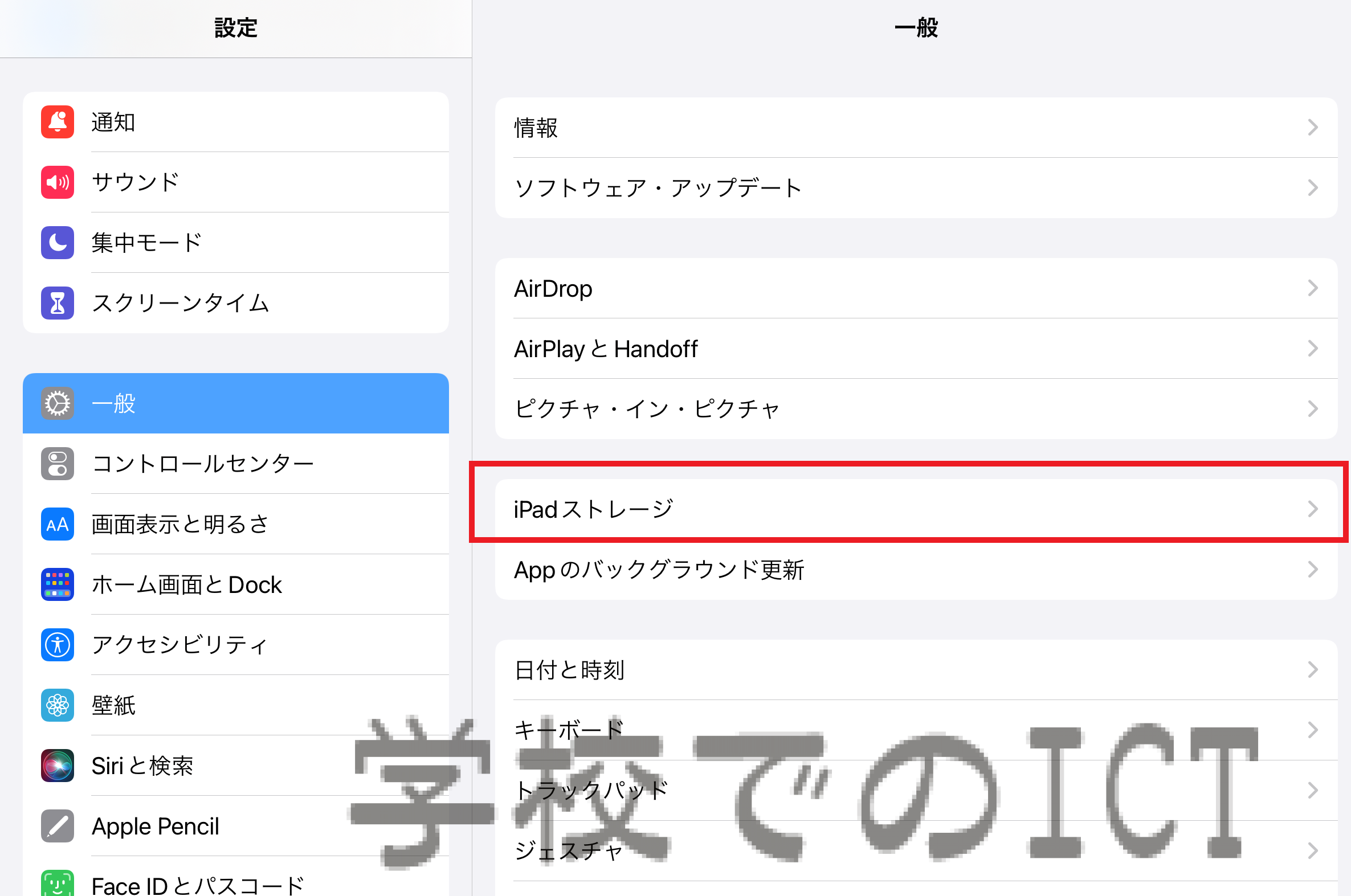Open アクセシビリティ settings
This screenshot has height=896, width=1351.
pyautogui.click(x=235, y=645)
